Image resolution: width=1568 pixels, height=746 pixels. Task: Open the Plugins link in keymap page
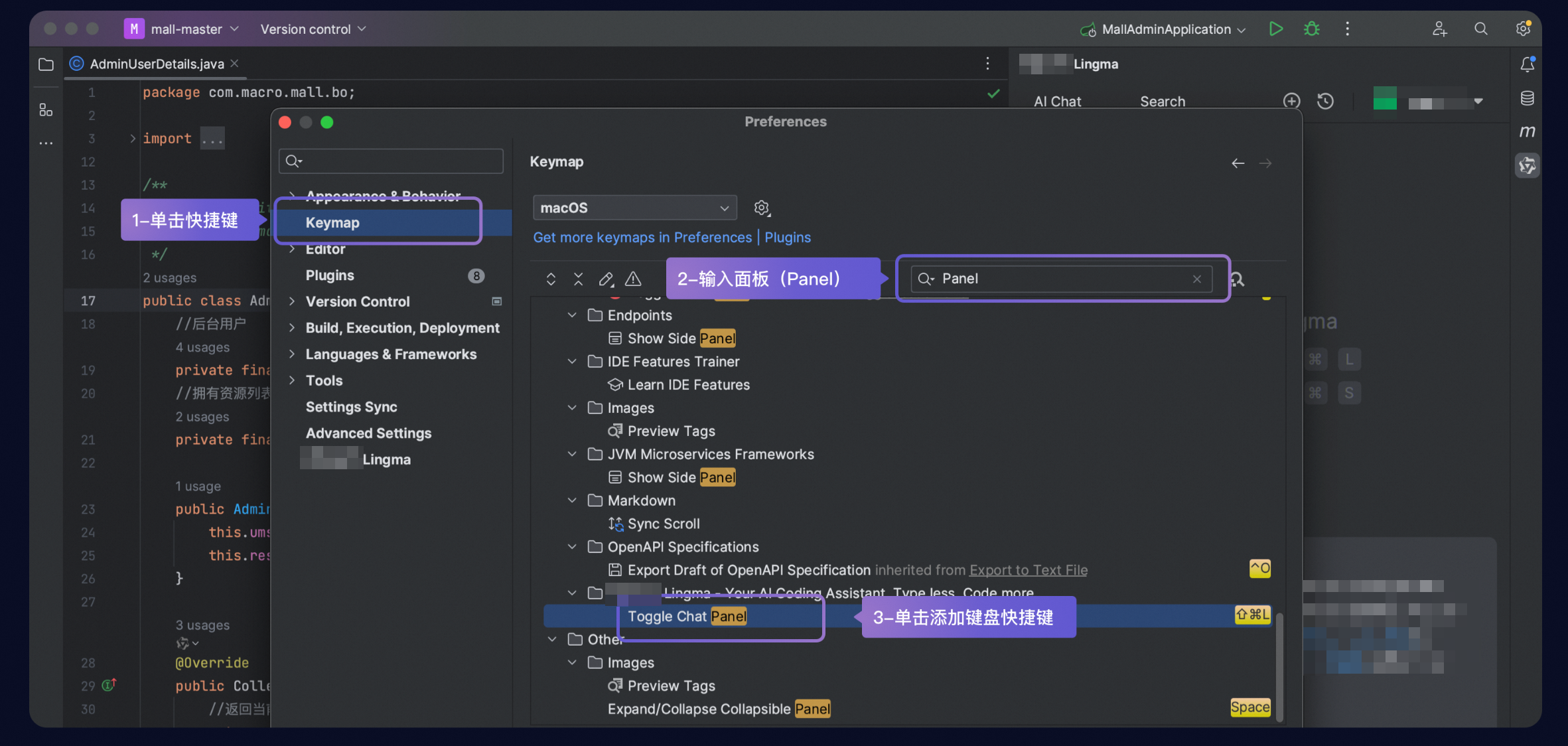point(787,238)
